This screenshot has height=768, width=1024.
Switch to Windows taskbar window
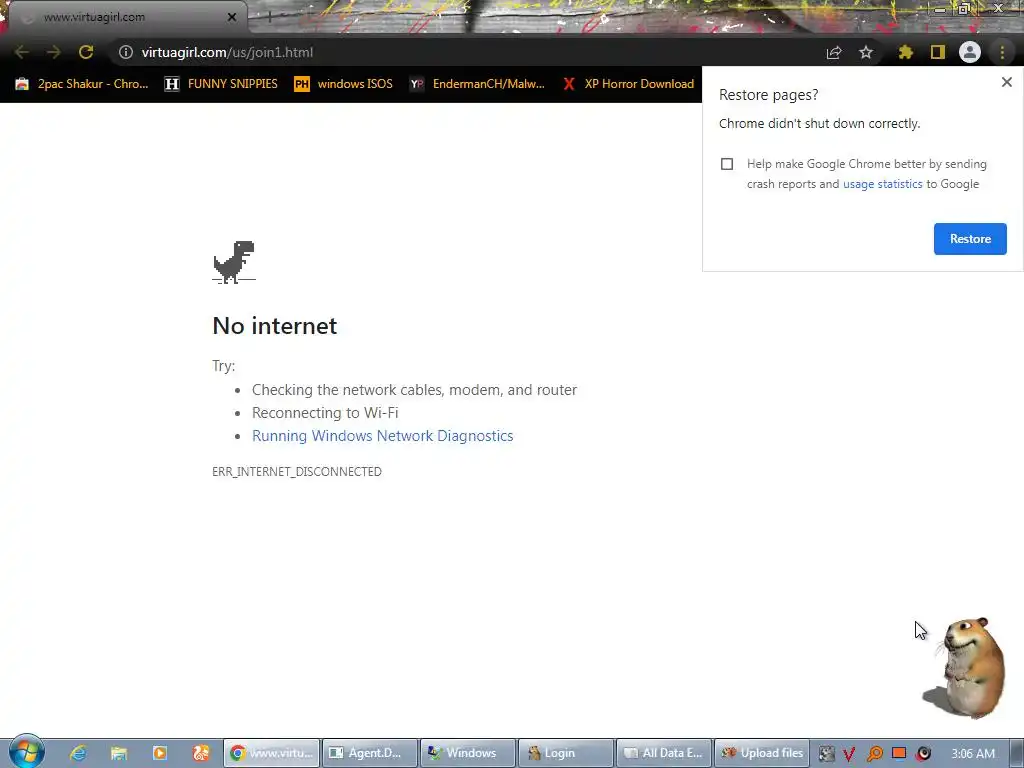click(468, 753)
